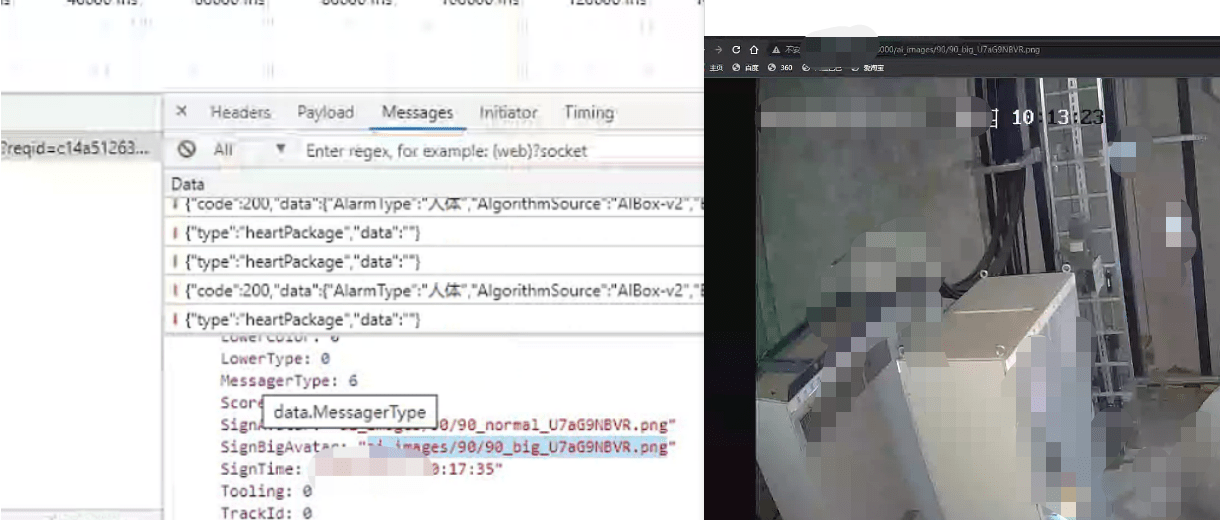The image size is (1220, 520).
Task: Reload the page in image browser window
Action: (x=736, y=49)
